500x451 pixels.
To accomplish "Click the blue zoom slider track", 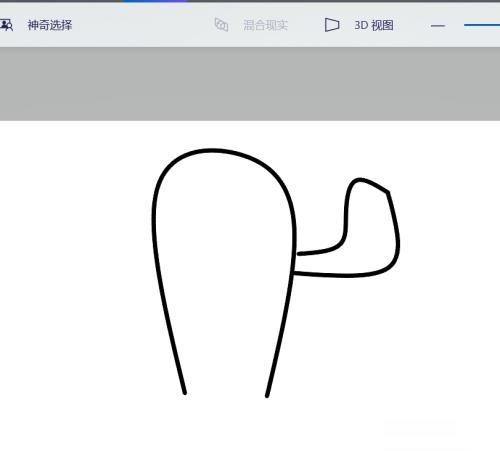I will (482, 25).
